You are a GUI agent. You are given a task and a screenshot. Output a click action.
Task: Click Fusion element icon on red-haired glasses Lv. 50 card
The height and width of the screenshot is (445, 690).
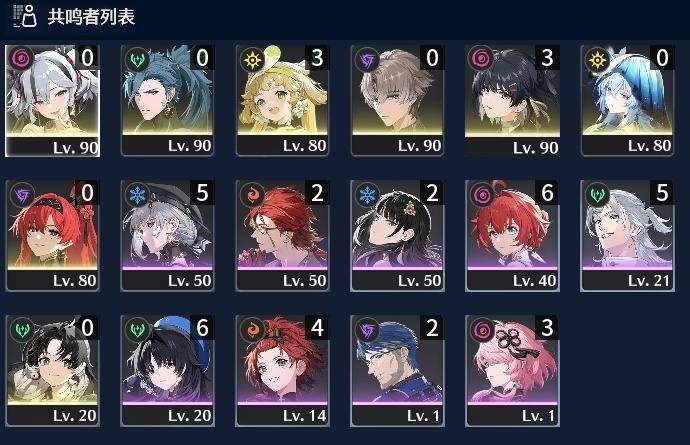[x=252, y=194]
